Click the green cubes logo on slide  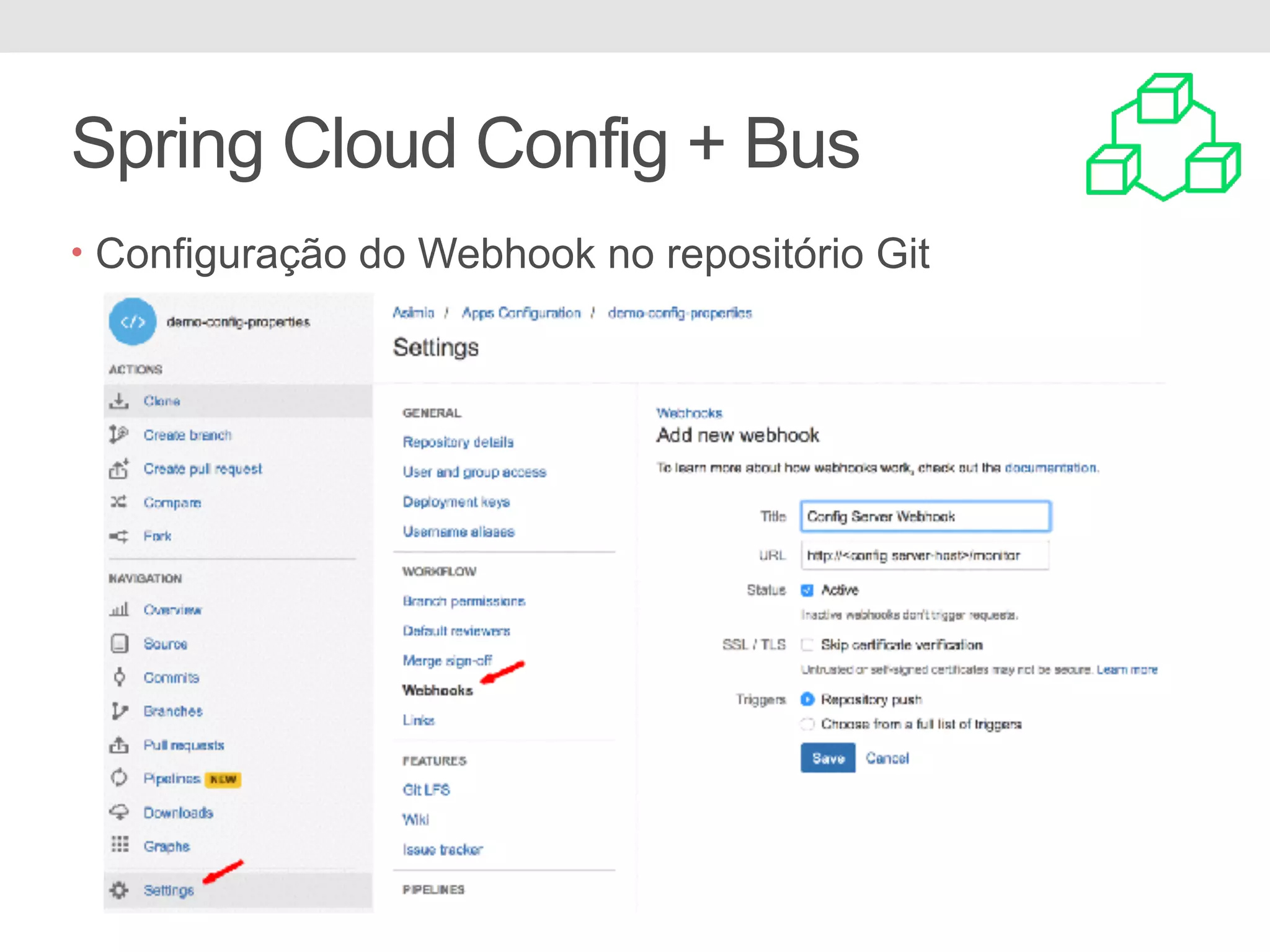(x=1163, y=136)
